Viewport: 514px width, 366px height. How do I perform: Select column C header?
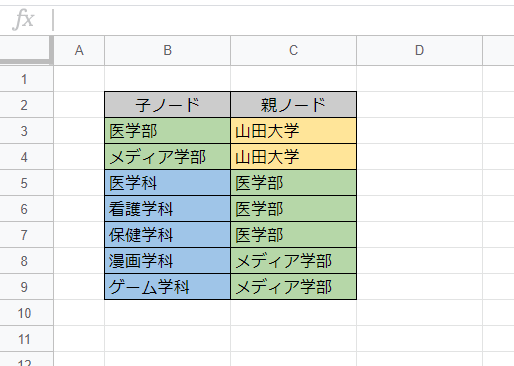pyautogui.click(x=293, y=51)
